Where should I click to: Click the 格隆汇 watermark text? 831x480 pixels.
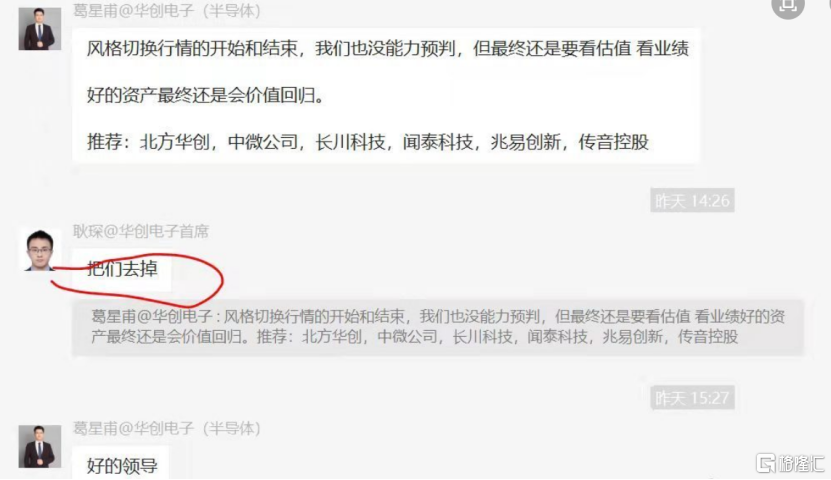click(801, 464)
